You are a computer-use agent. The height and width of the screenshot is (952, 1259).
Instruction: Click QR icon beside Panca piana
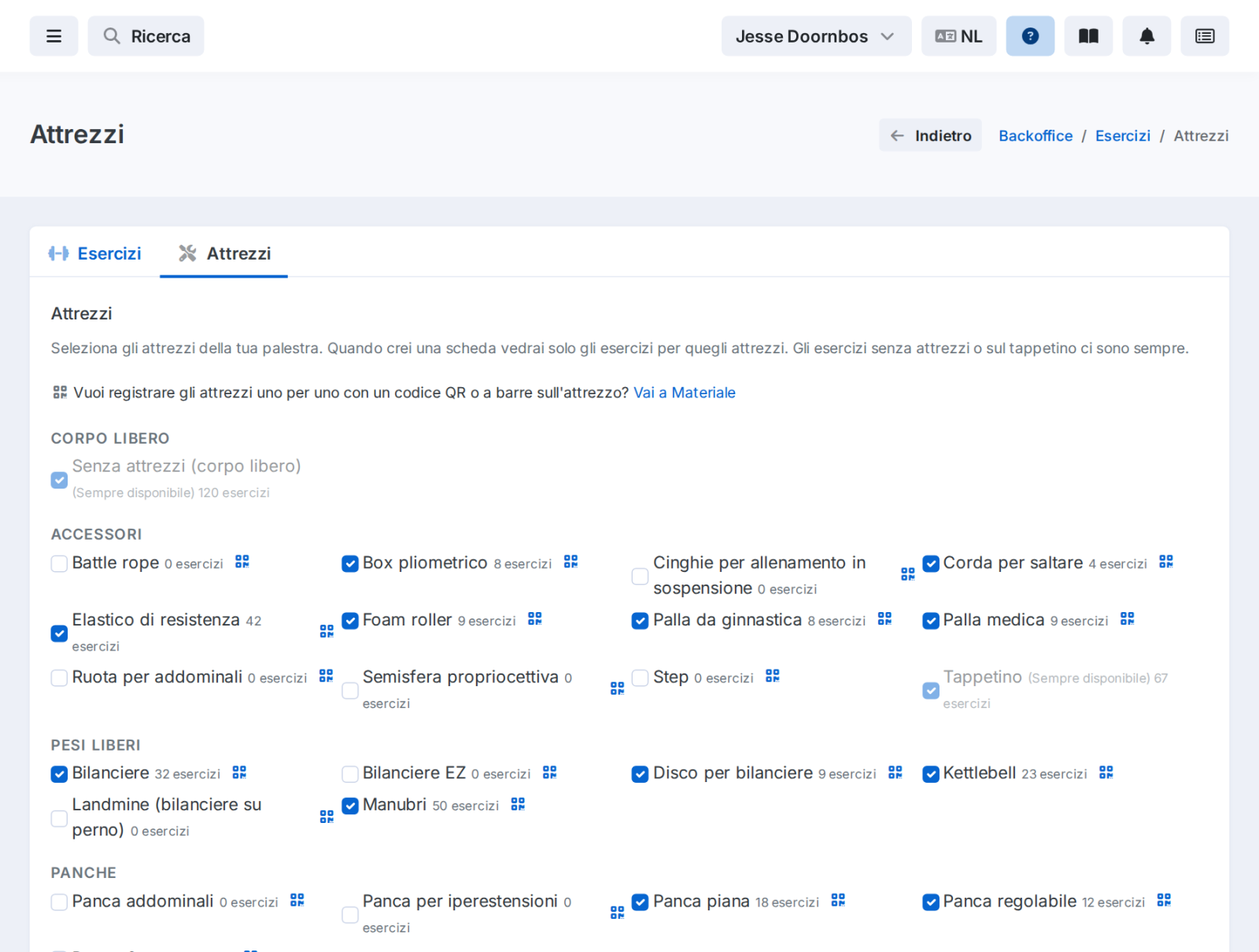tap(838, 900)
